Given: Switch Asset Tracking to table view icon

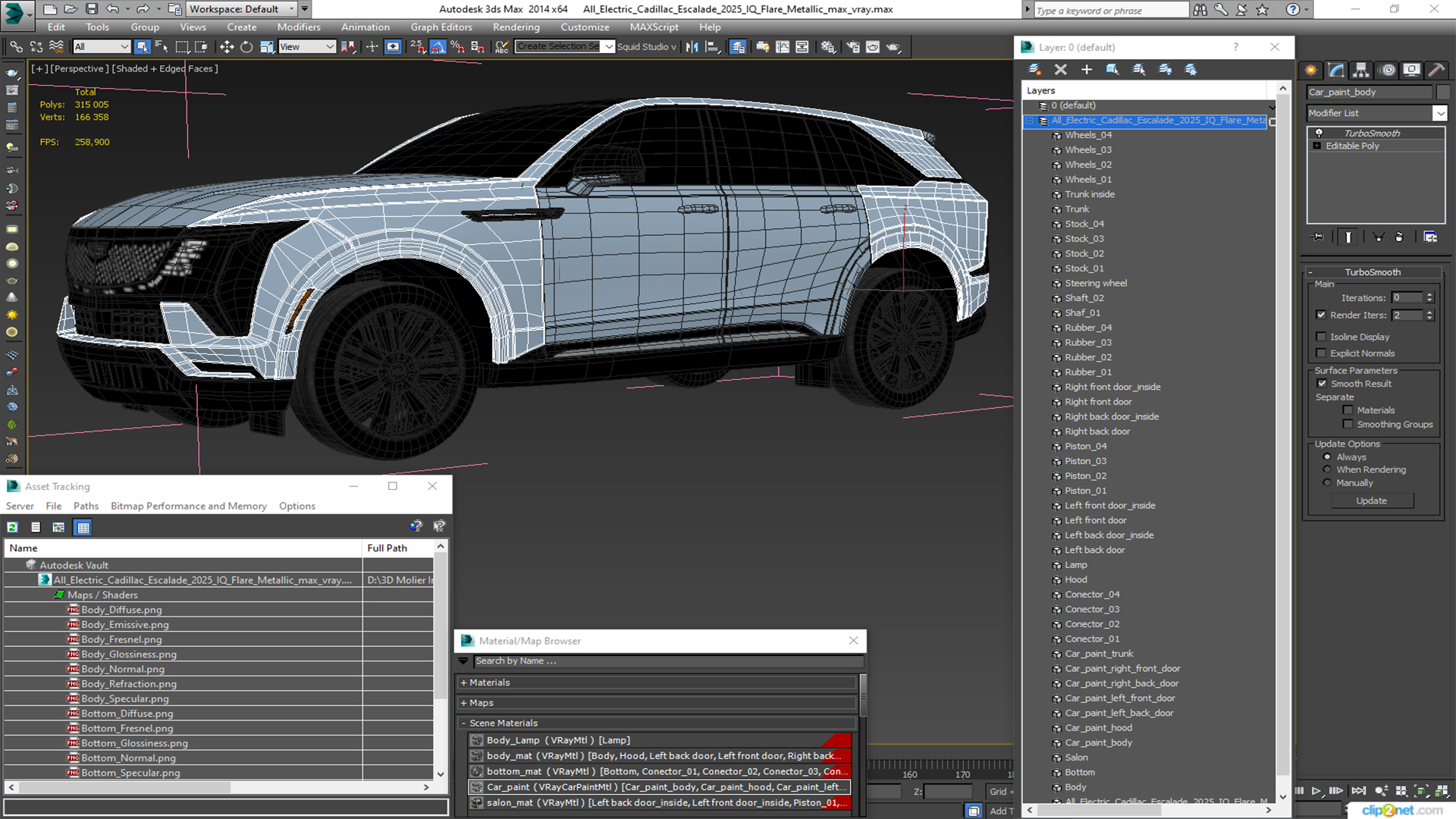Looking at the screenshot, I should click(83, 527).
